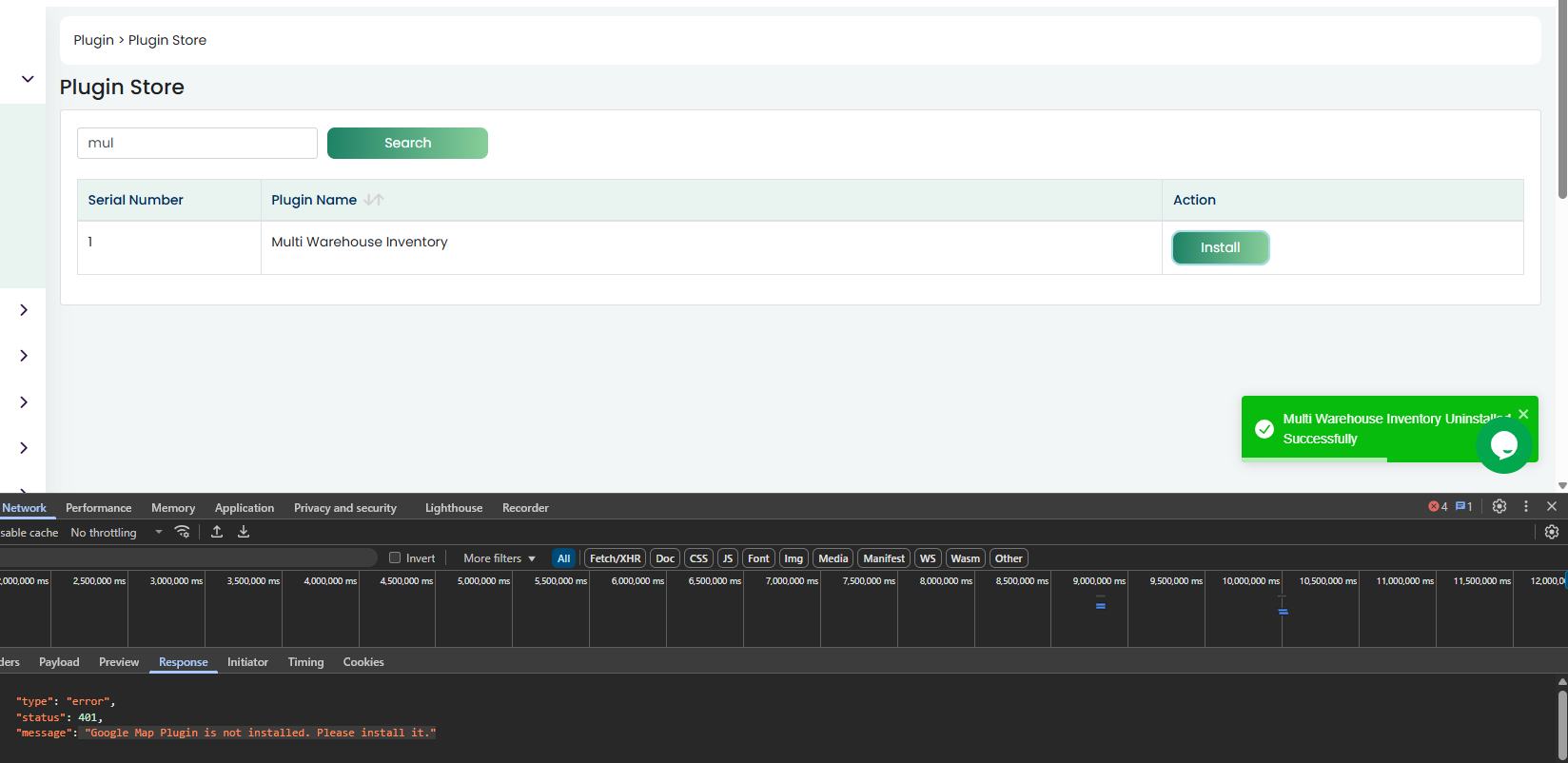Open the chat bubble widget

(x=1503, y=444)
